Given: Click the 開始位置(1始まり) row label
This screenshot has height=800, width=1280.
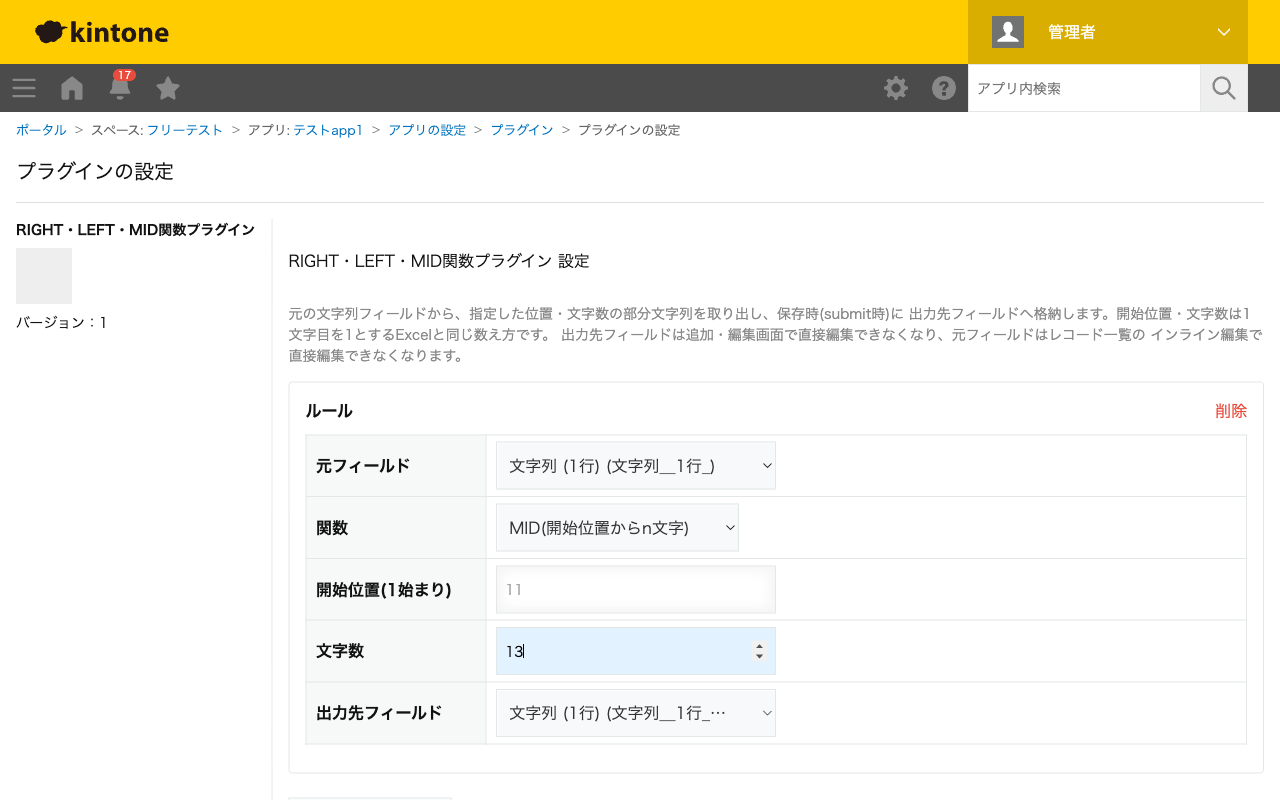Looking at the screenshot, I should [384, 590].
